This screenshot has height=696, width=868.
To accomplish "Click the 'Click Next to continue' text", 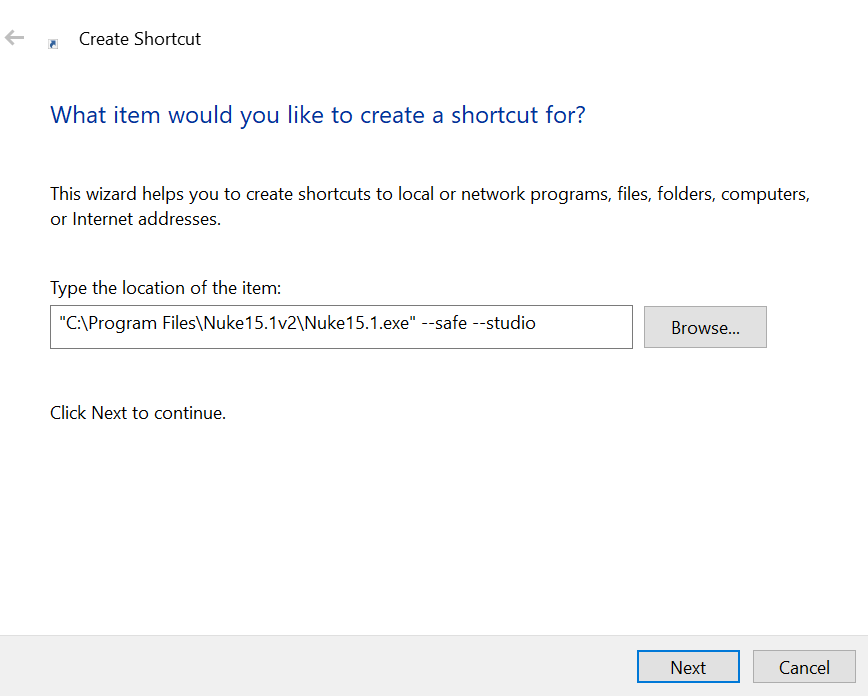I will pyautogui.click(x=138, y=413).
